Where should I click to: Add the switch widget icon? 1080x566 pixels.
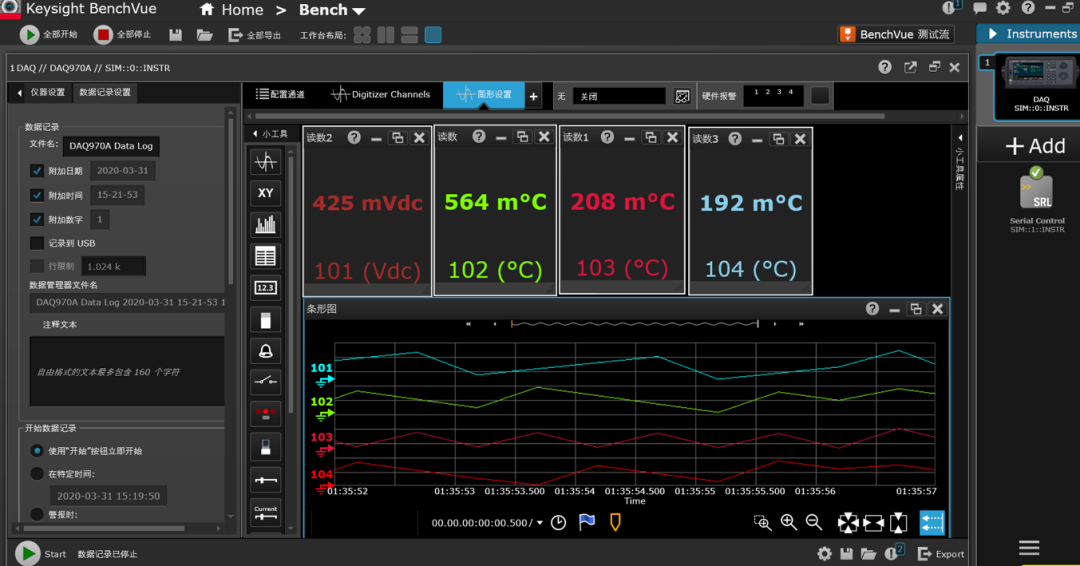[265, 381]
